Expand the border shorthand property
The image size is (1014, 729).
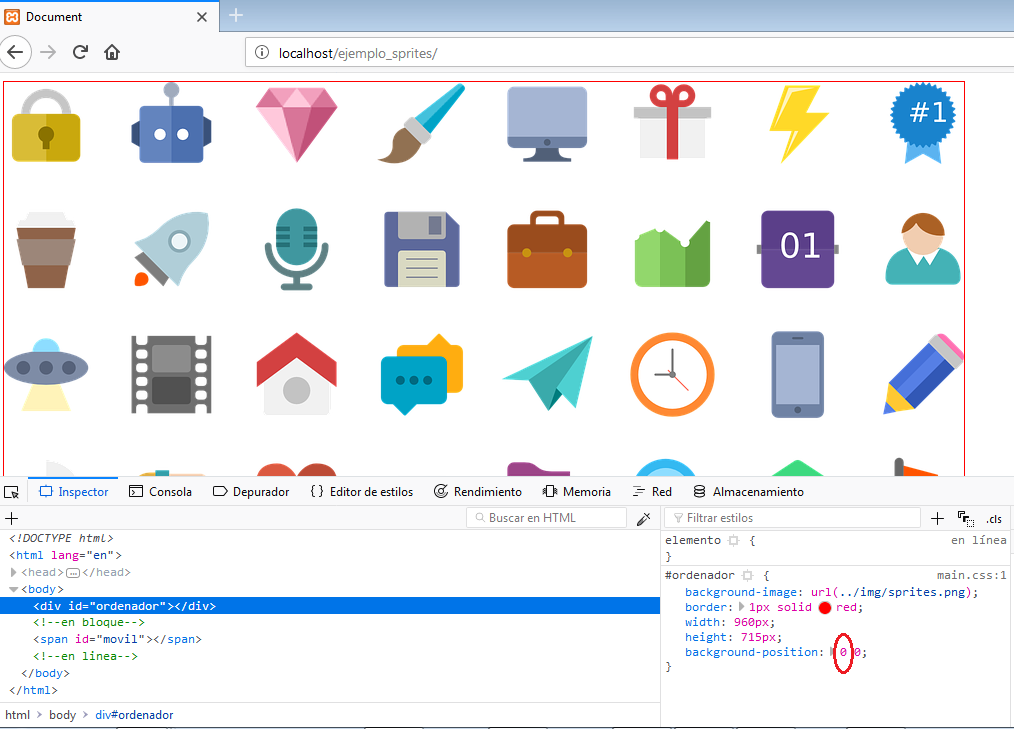click(x=741, y=607)
